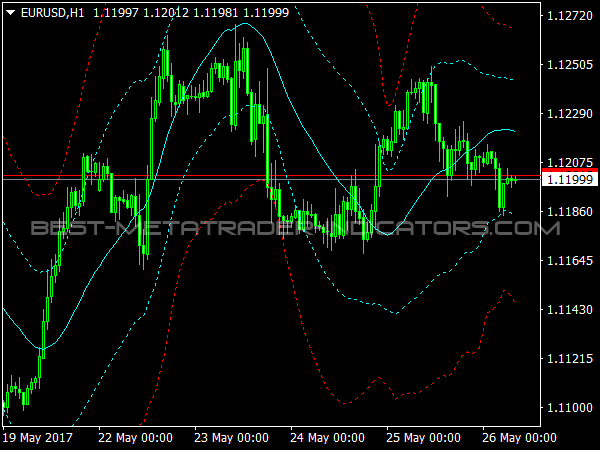This screenshot has height=450, width=600.
Task: Click the 1.11215 price scale label
Action: click(570, 359)
